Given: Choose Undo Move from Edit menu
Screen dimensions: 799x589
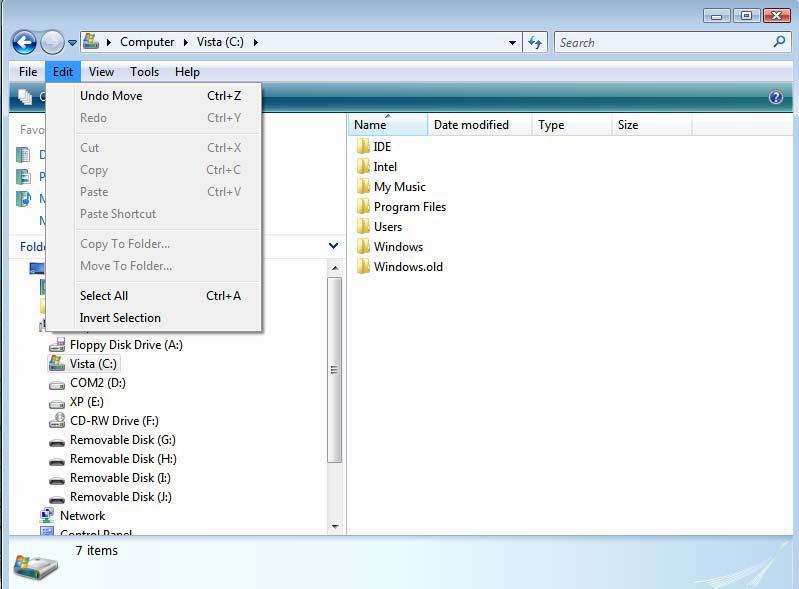Looking at the screenshot, I should click(153, 96).
